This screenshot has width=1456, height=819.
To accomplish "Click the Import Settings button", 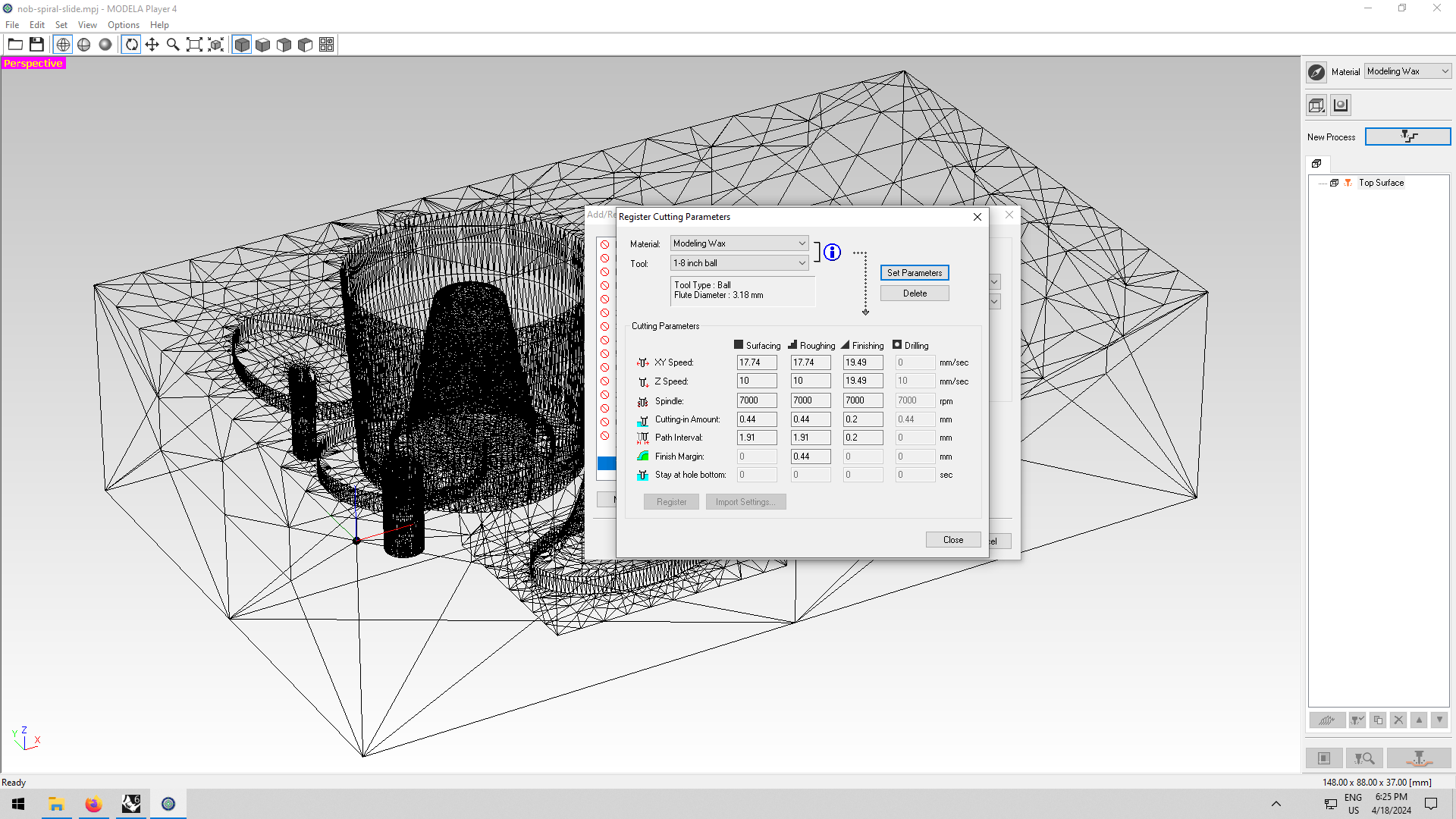I will [745, 502].
